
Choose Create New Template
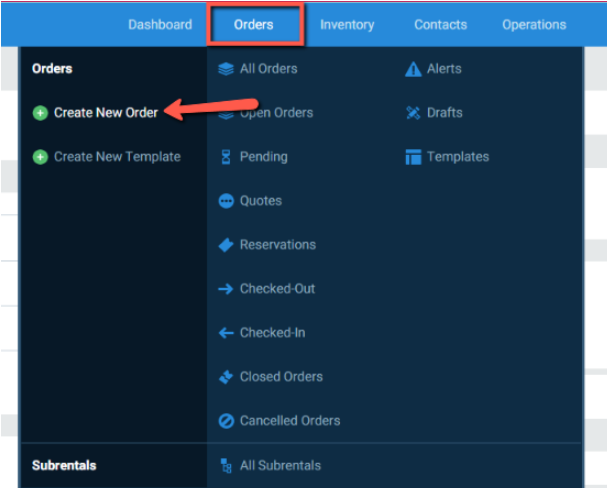point(117,157)
